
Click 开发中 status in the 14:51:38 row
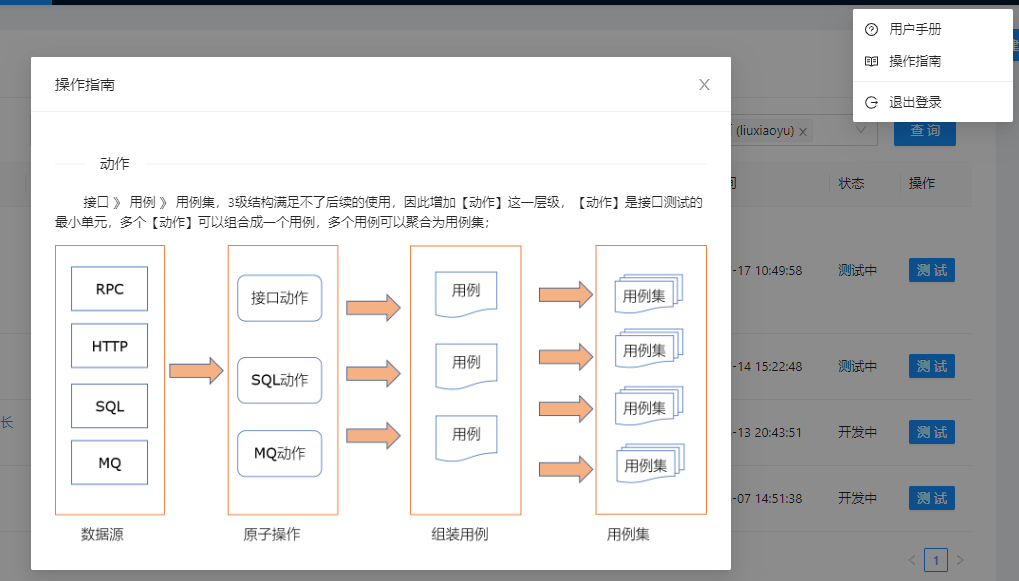pos(857,498)
